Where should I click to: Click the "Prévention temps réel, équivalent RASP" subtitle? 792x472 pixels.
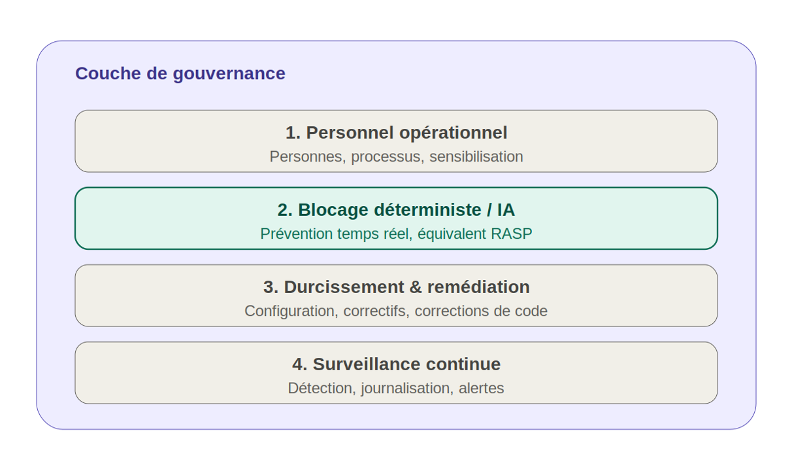click(396, 234)
